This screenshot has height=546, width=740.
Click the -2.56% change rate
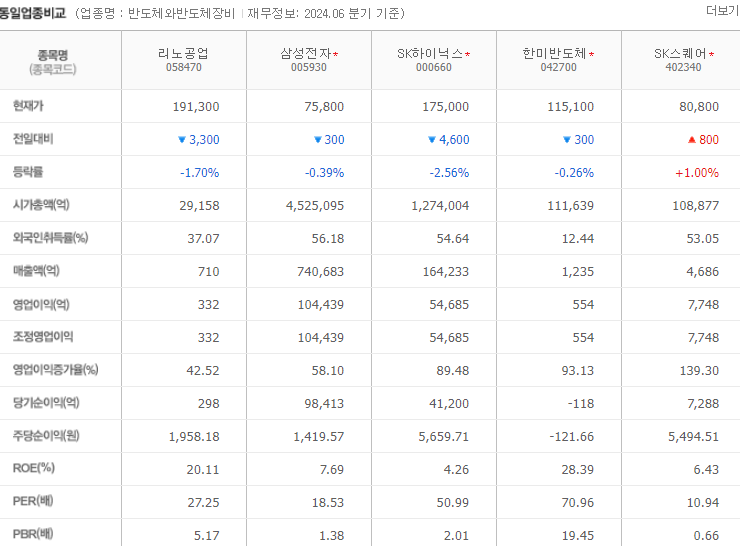click(x=449, y=173)
